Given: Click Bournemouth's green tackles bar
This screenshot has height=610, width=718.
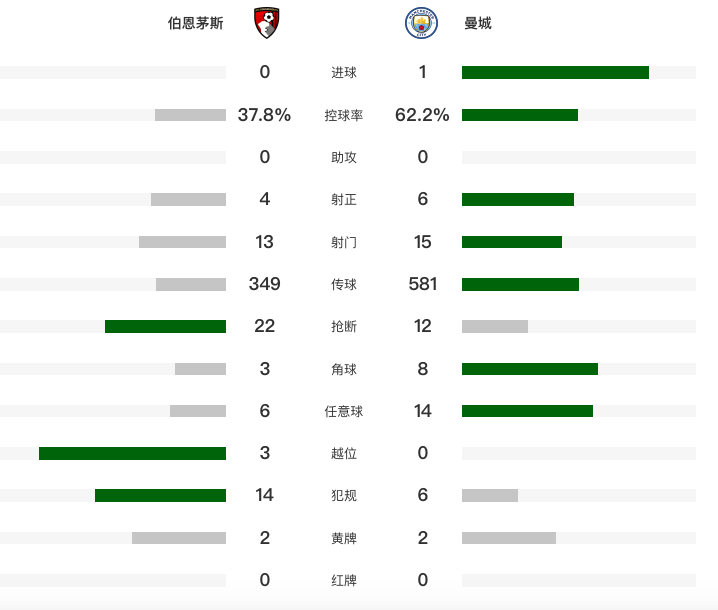Looking at the screenshot, I should click(165, 327).
